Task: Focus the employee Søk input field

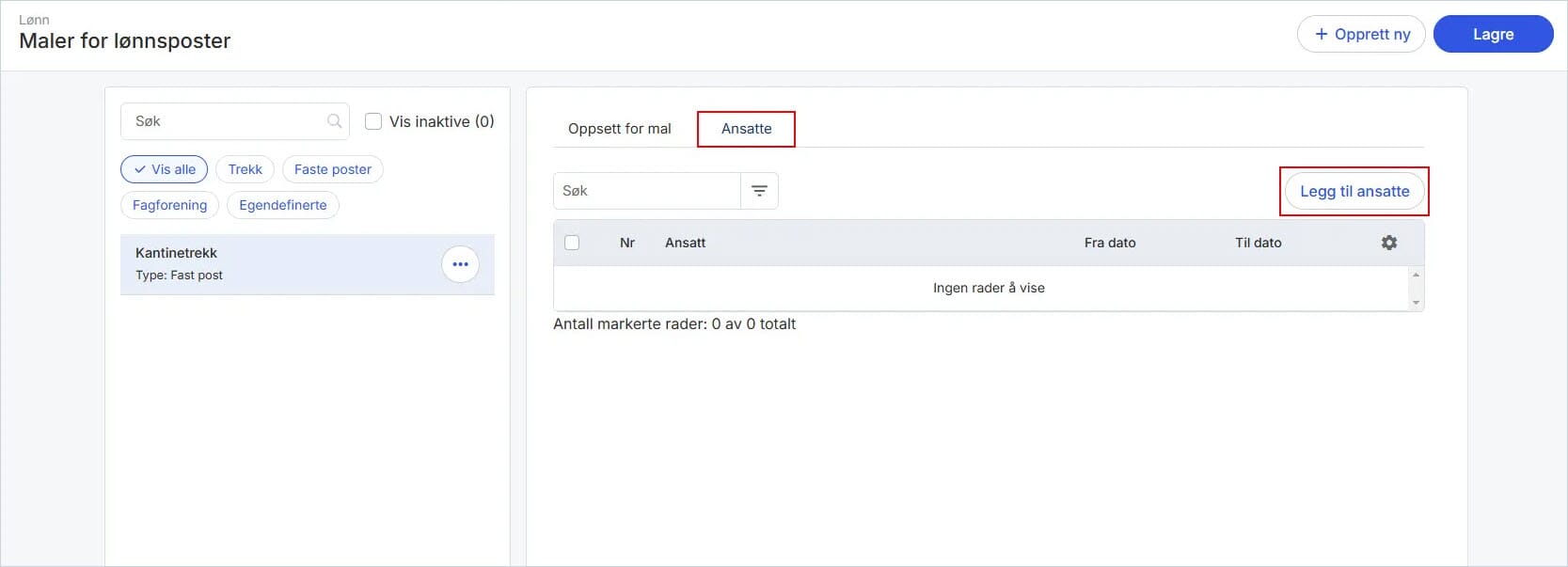Action: coord(647,191)
